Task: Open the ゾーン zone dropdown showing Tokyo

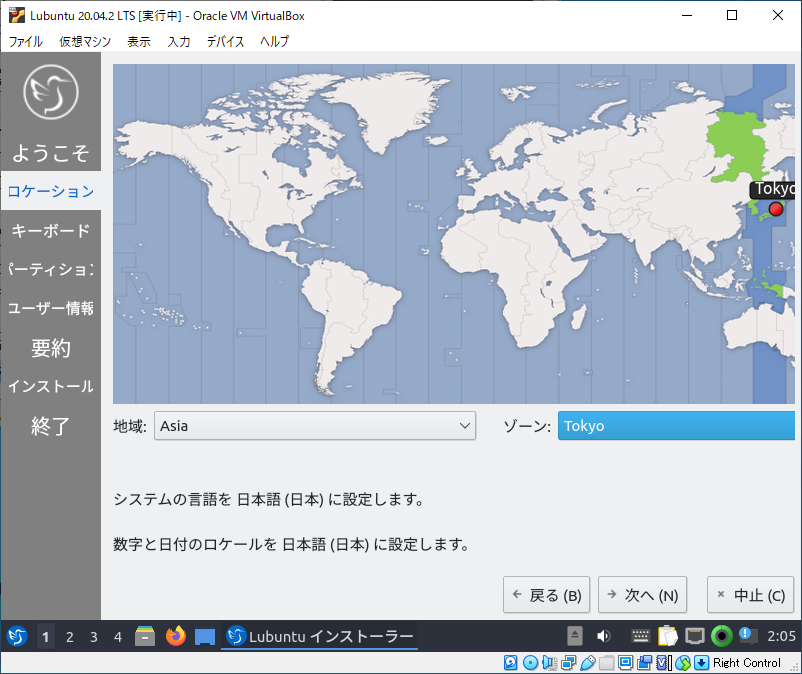Action: (676, 425)
